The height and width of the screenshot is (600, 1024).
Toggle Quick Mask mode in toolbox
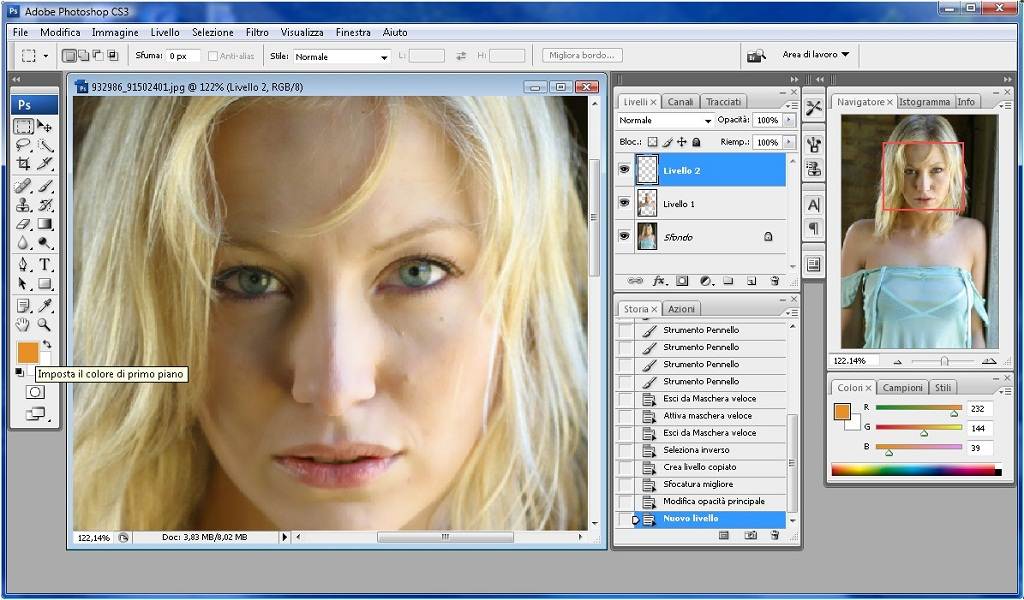(34, 392)
